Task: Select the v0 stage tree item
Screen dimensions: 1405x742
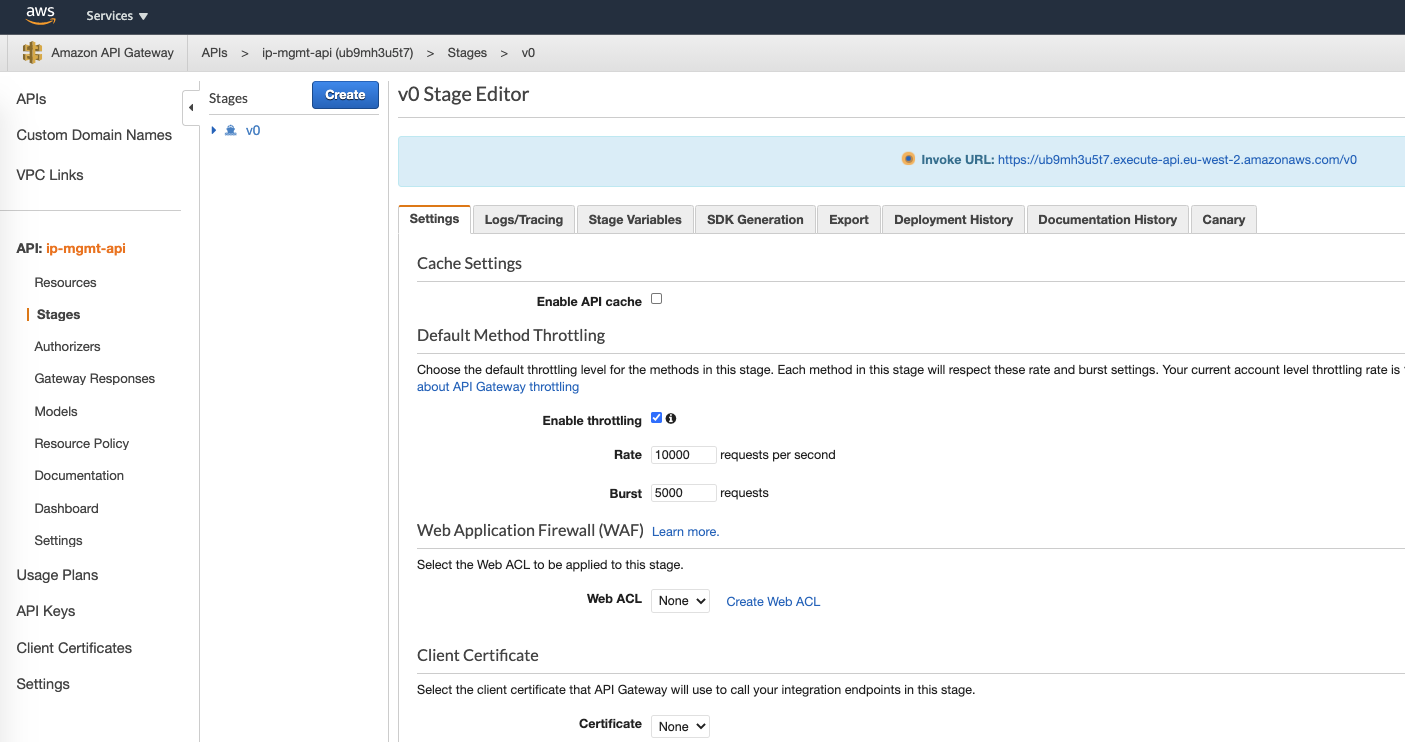Action: point(253,130)
